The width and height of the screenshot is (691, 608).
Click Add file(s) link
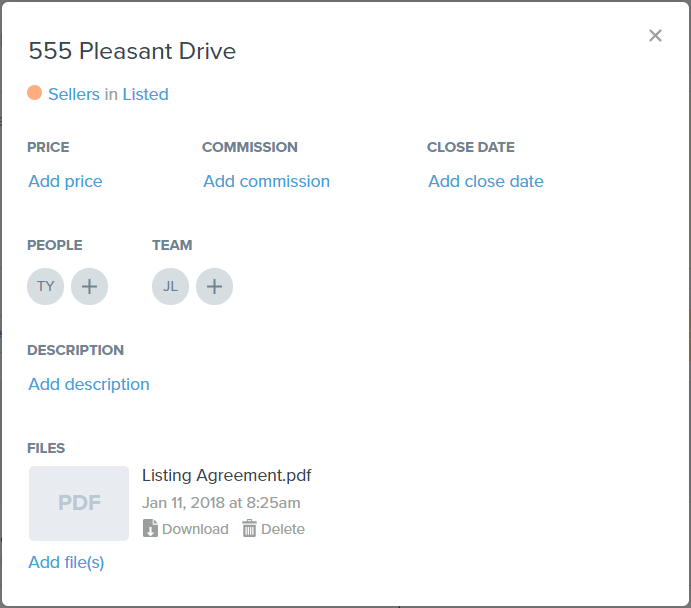point(67,562)
